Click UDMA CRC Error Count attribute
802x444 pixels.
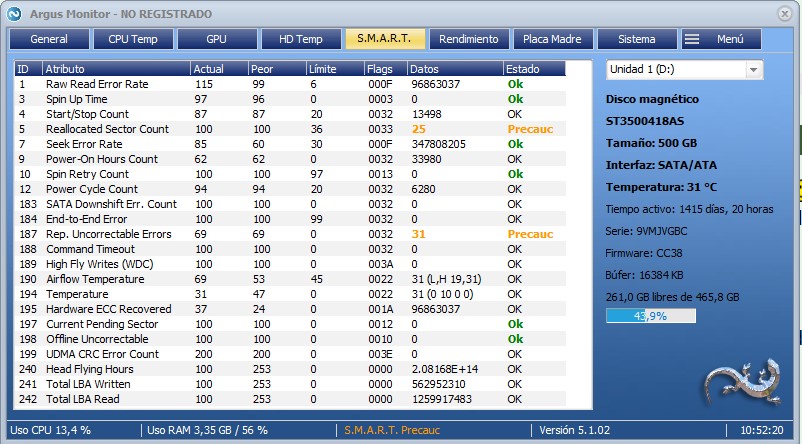coord(102,354)
